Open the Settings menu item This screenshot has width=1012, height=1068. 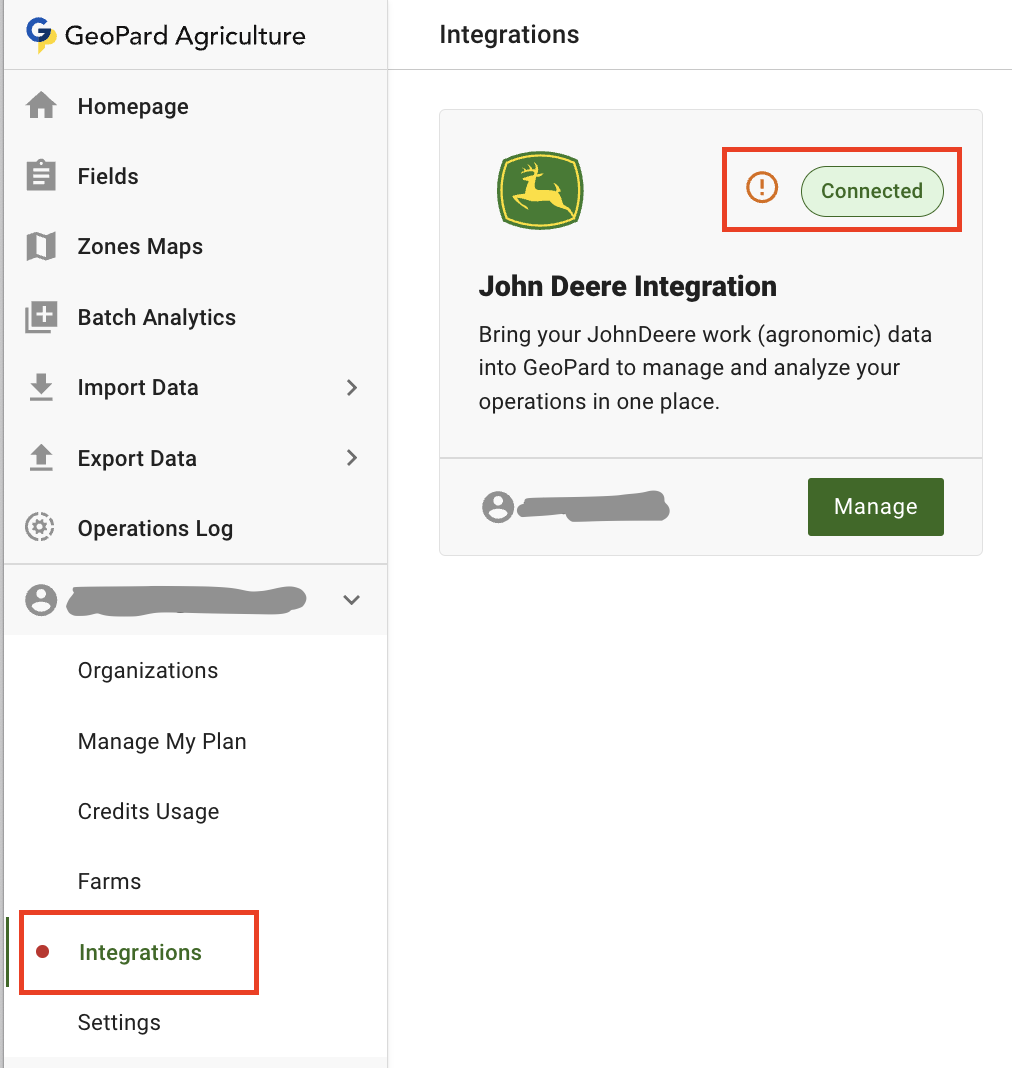(119, 1023)
